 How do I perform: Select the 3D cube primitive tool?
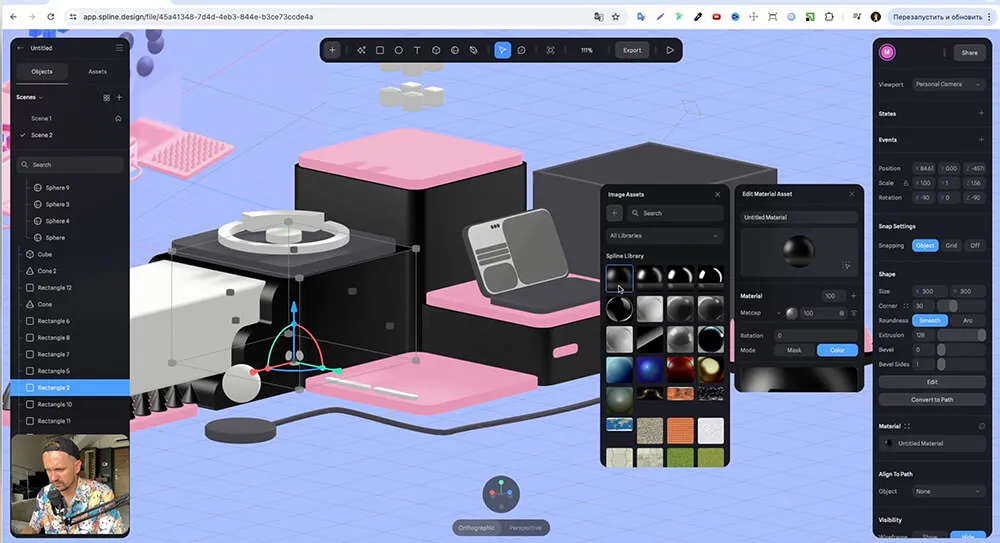coord(436,50)
